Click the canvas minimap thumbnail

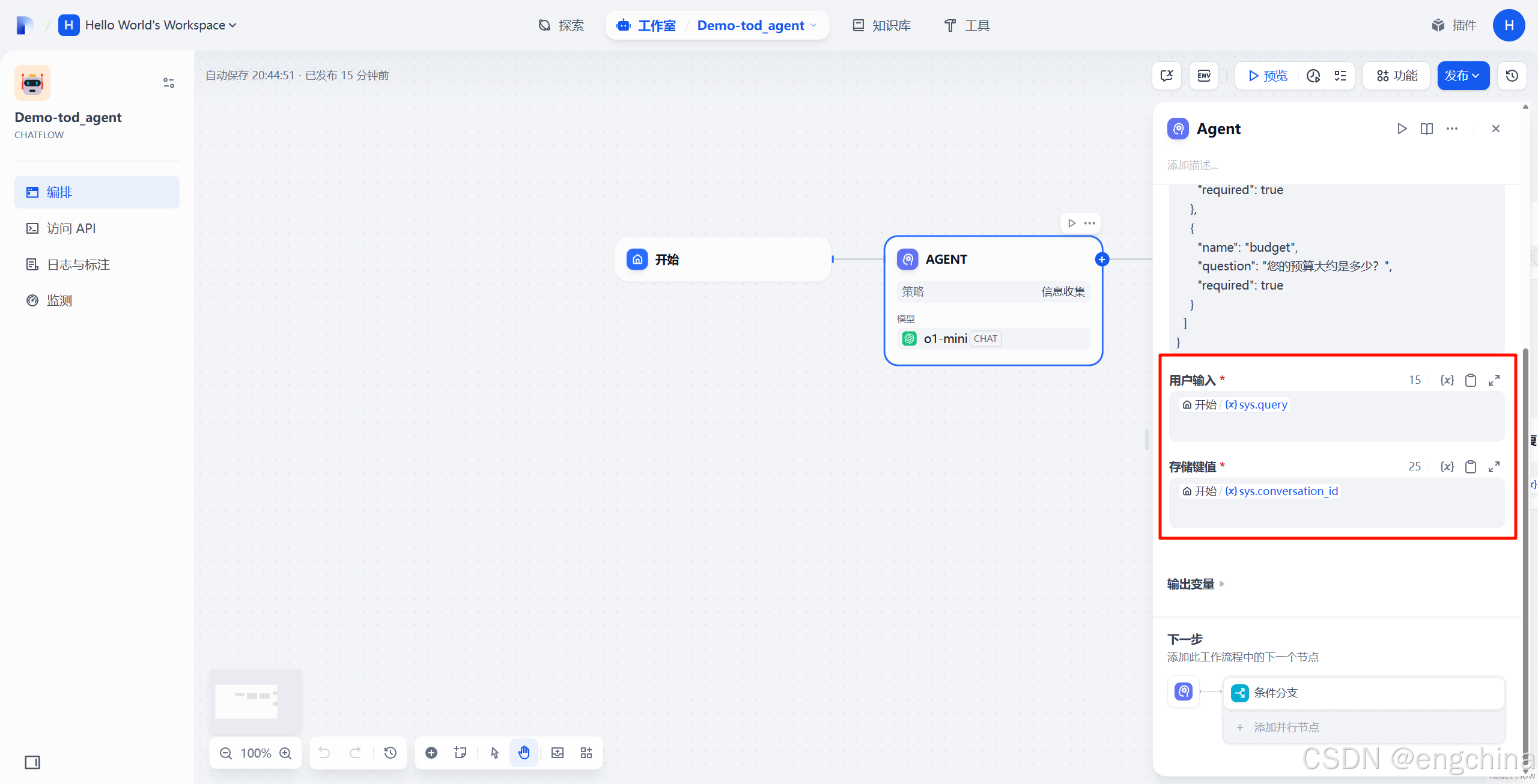[255, 700]
